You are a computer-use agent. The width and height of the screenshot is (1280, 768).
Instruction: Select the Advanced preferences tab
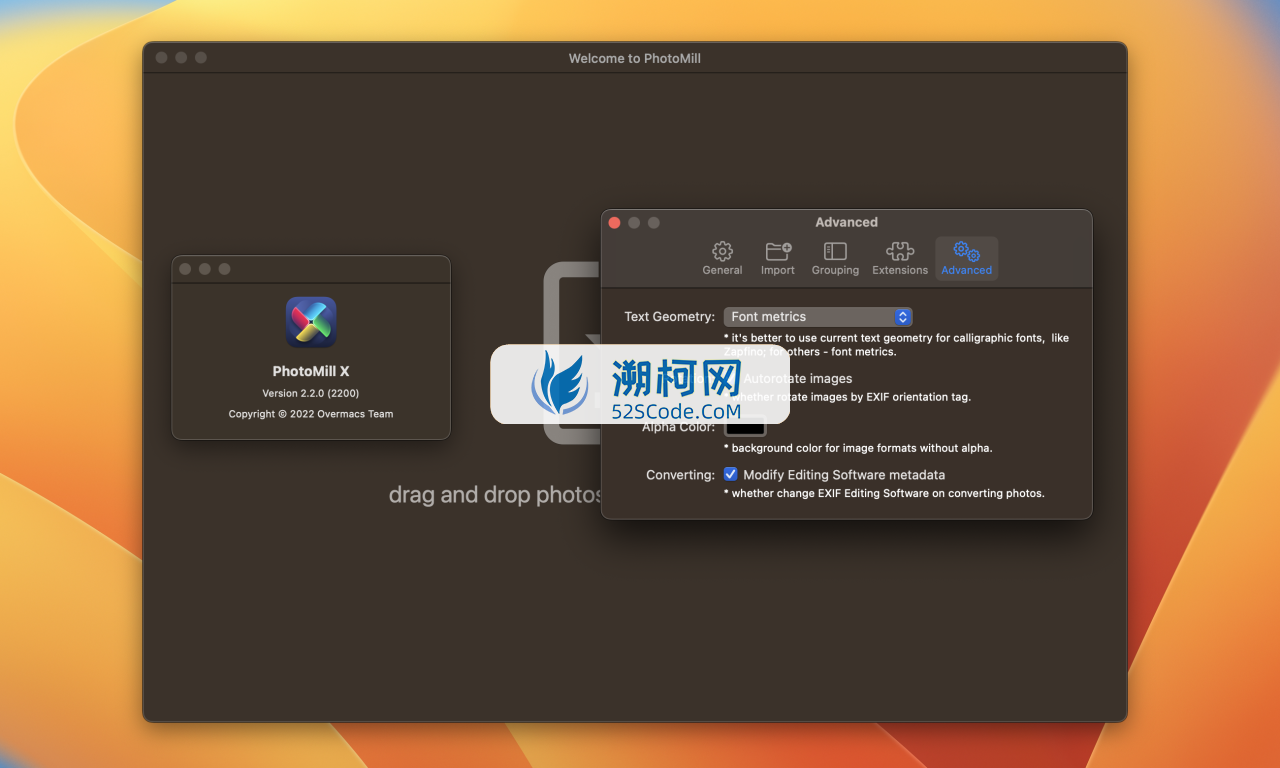(966, 258)
